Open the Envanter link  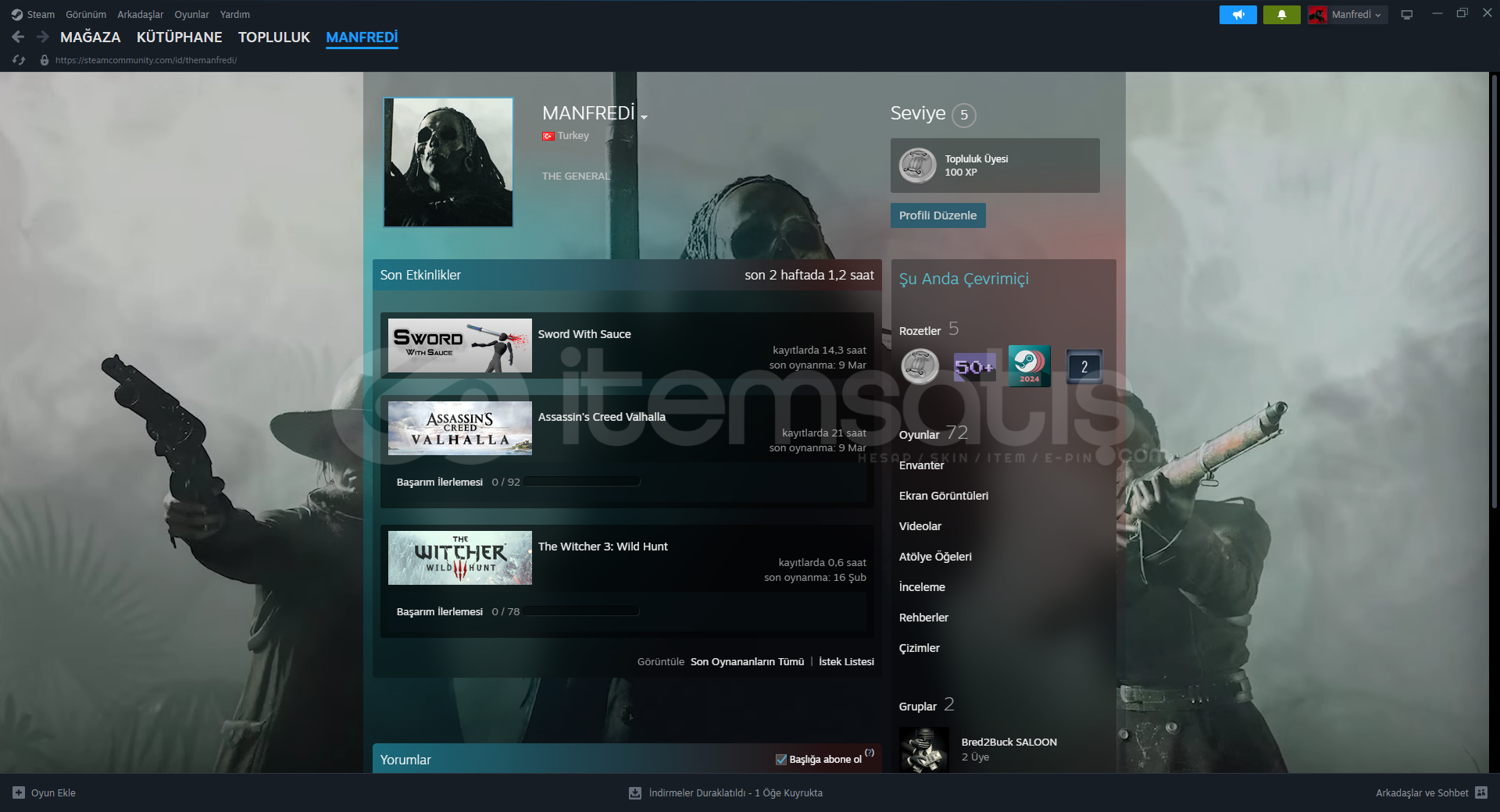[922, 465]
